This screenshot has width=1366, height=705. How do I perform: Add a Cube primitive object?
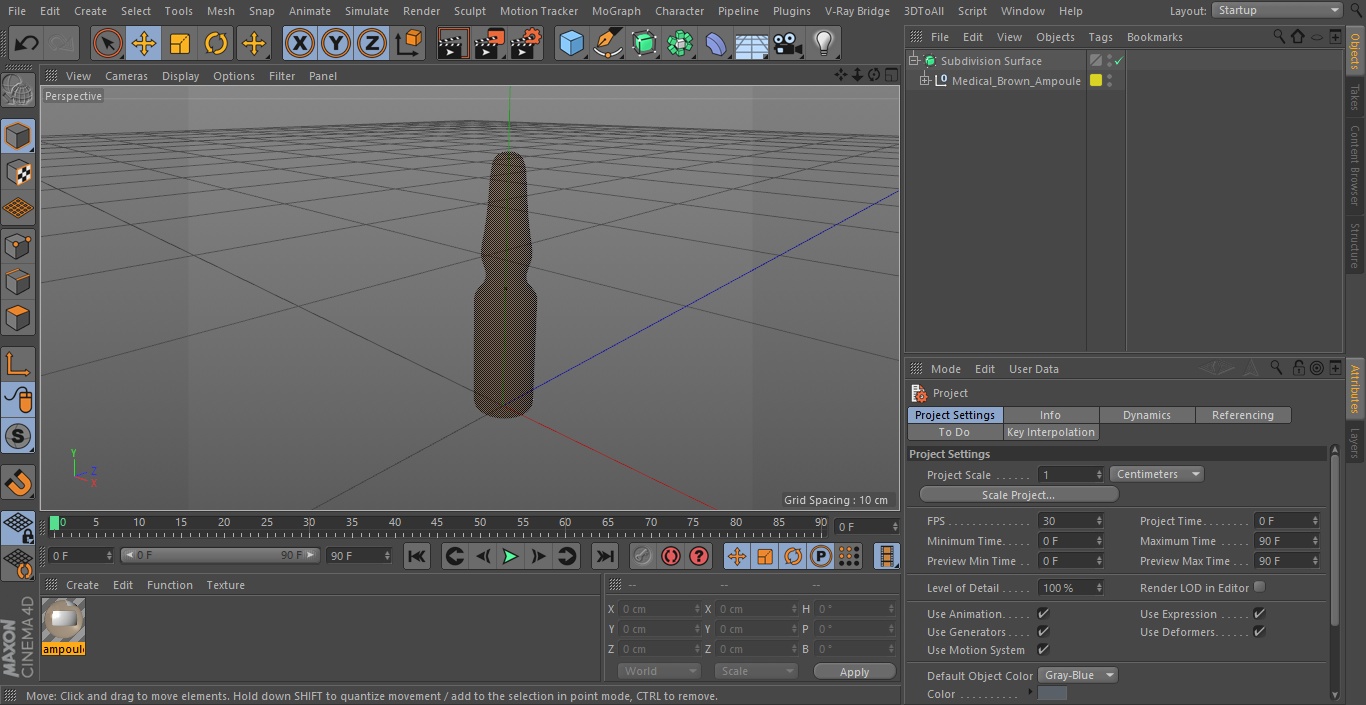571,43
